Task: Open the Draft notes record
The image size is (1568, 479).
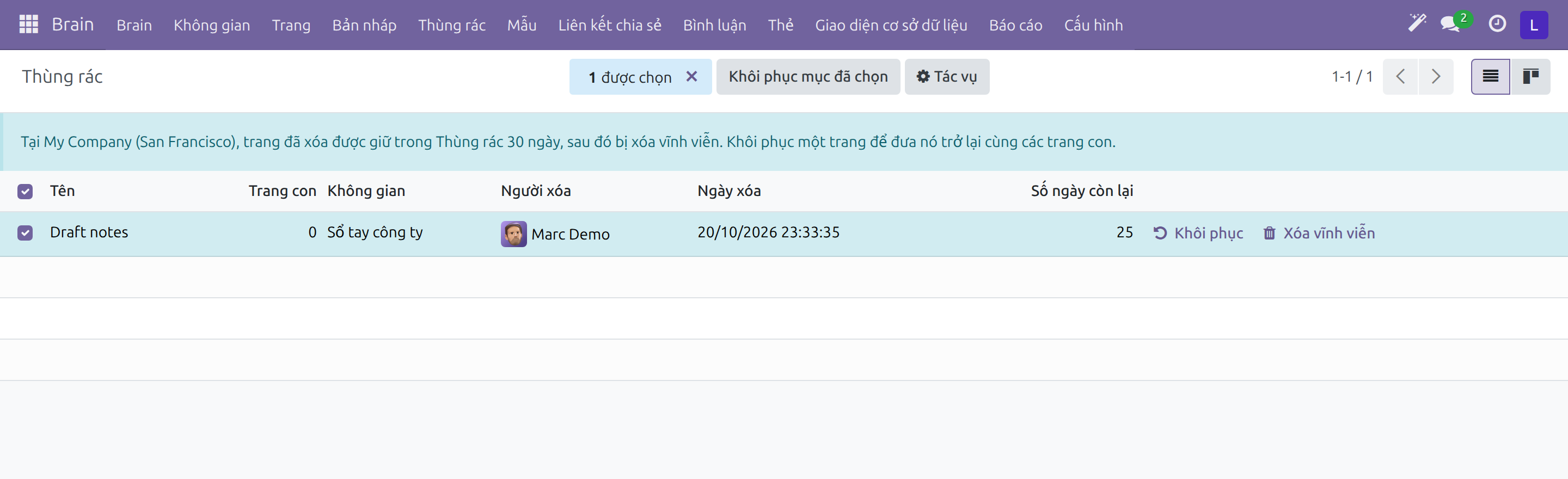Action: tap(89, 232)
